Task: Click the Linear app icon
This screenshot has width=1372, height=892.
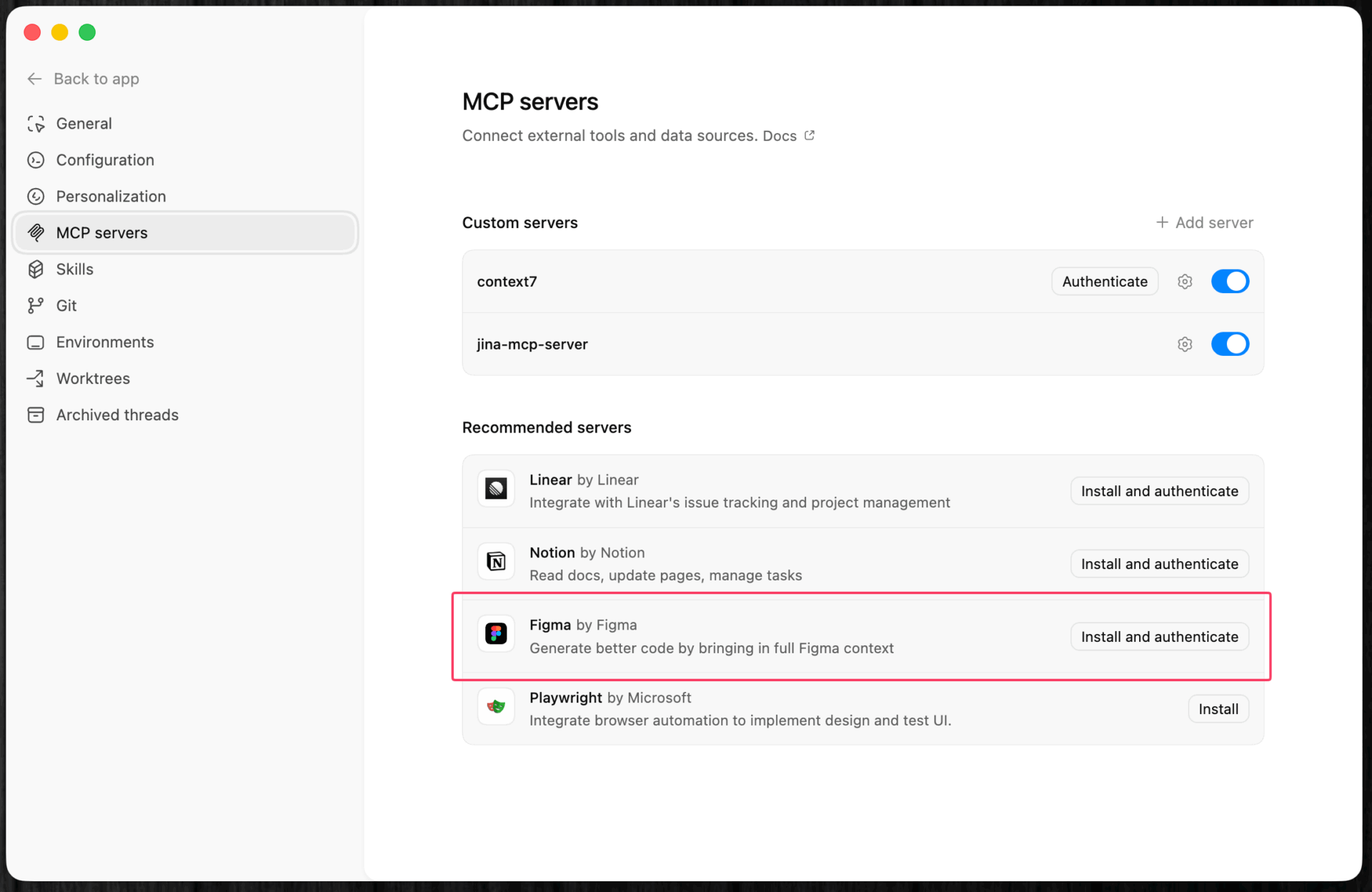Action: tap(496, 489)
